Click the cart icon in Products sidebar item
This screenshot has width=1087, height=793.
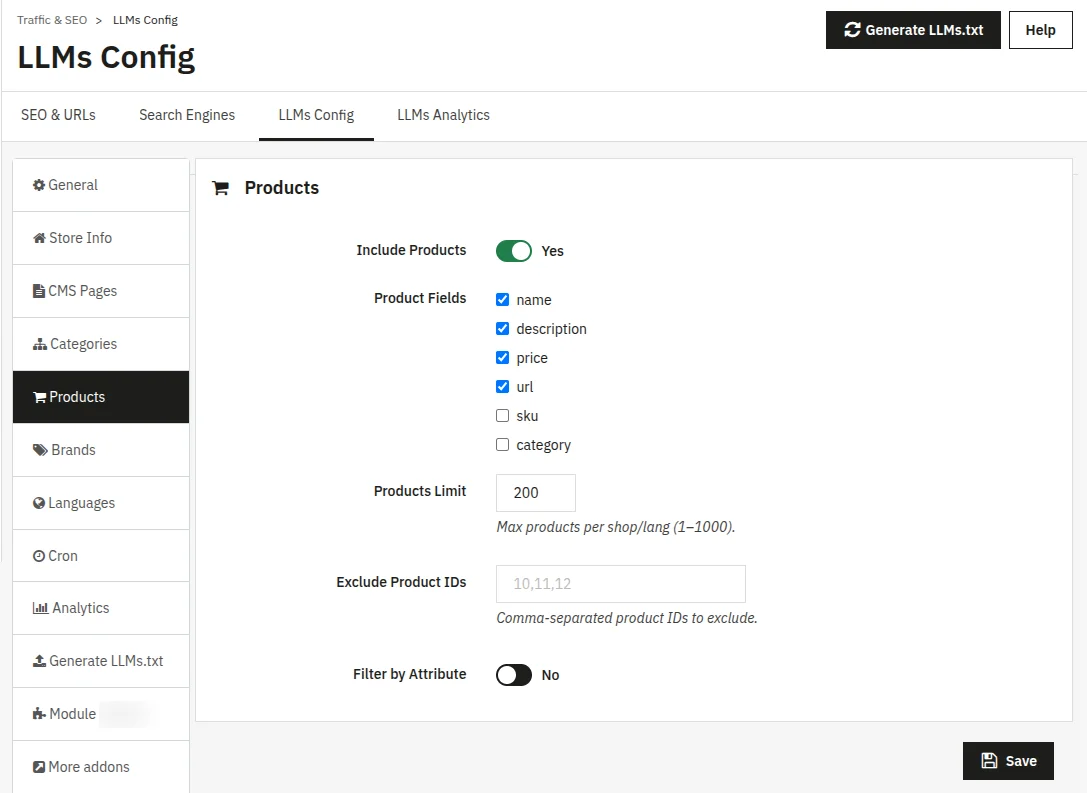[x=40, y=397]
